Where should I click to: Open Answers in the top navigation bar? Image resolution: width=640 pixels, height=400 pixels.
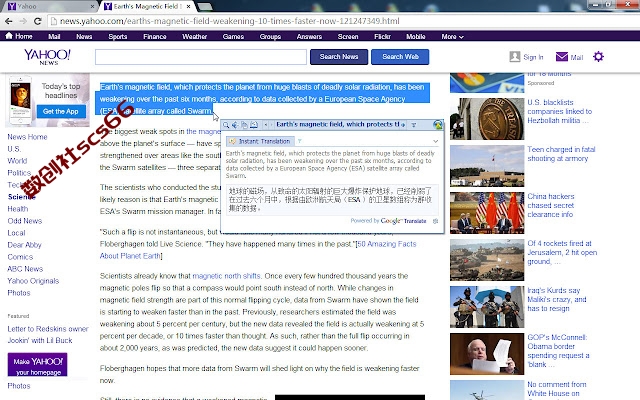tap(309, 36)
